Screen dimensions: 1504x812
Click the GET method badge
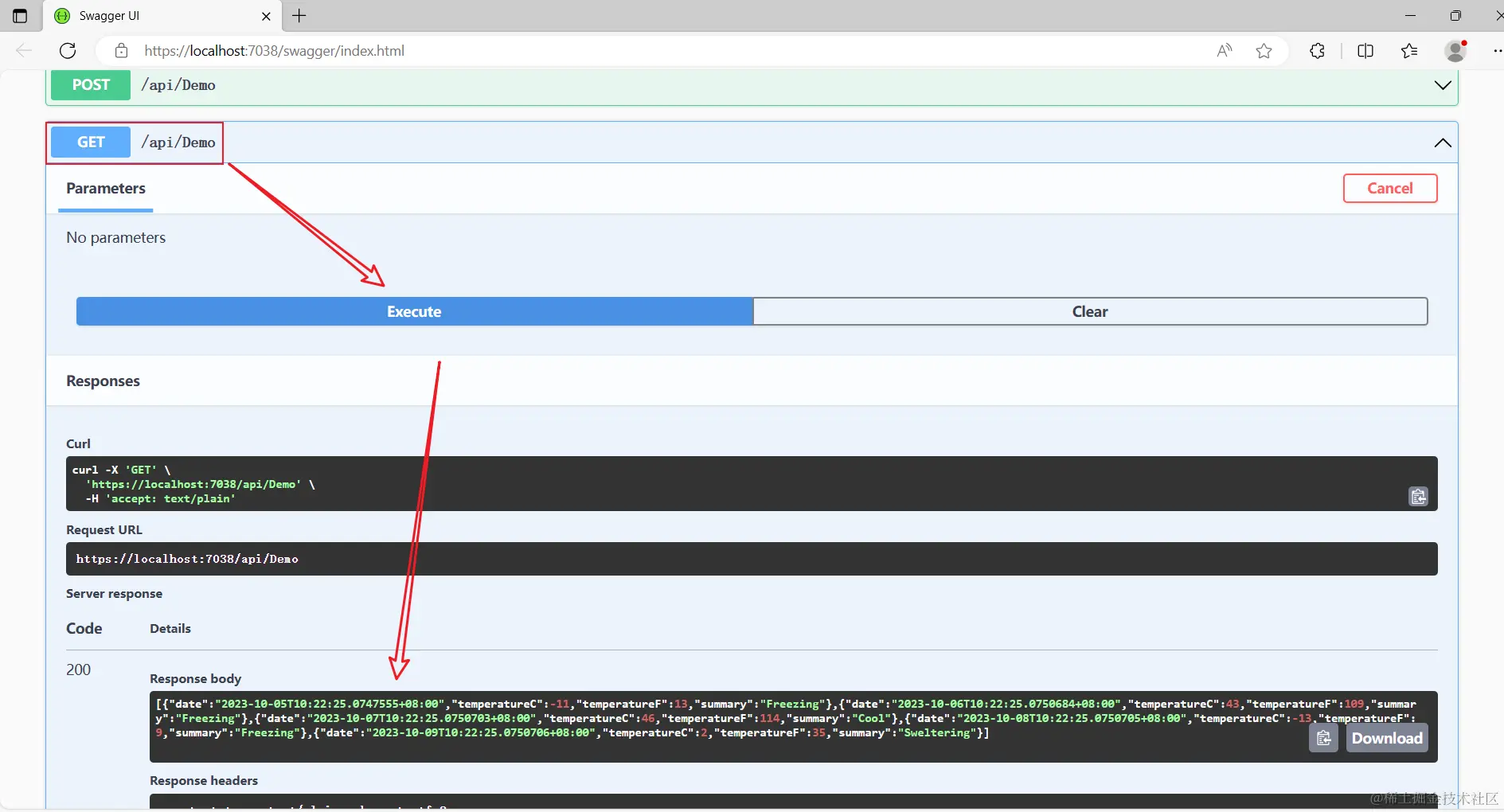(91, 142)
